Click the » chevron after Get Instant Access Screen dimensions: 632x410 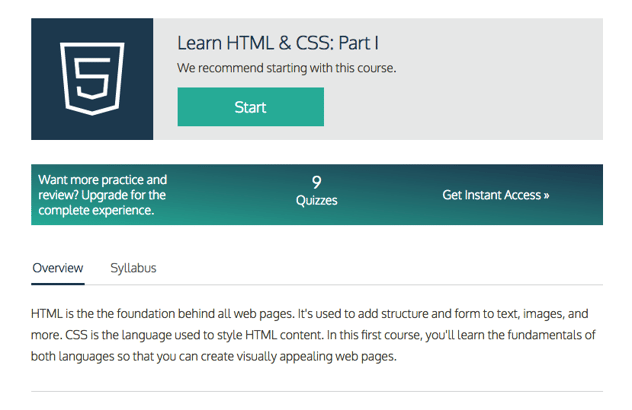pyautogui.click(x=546, y=196)
